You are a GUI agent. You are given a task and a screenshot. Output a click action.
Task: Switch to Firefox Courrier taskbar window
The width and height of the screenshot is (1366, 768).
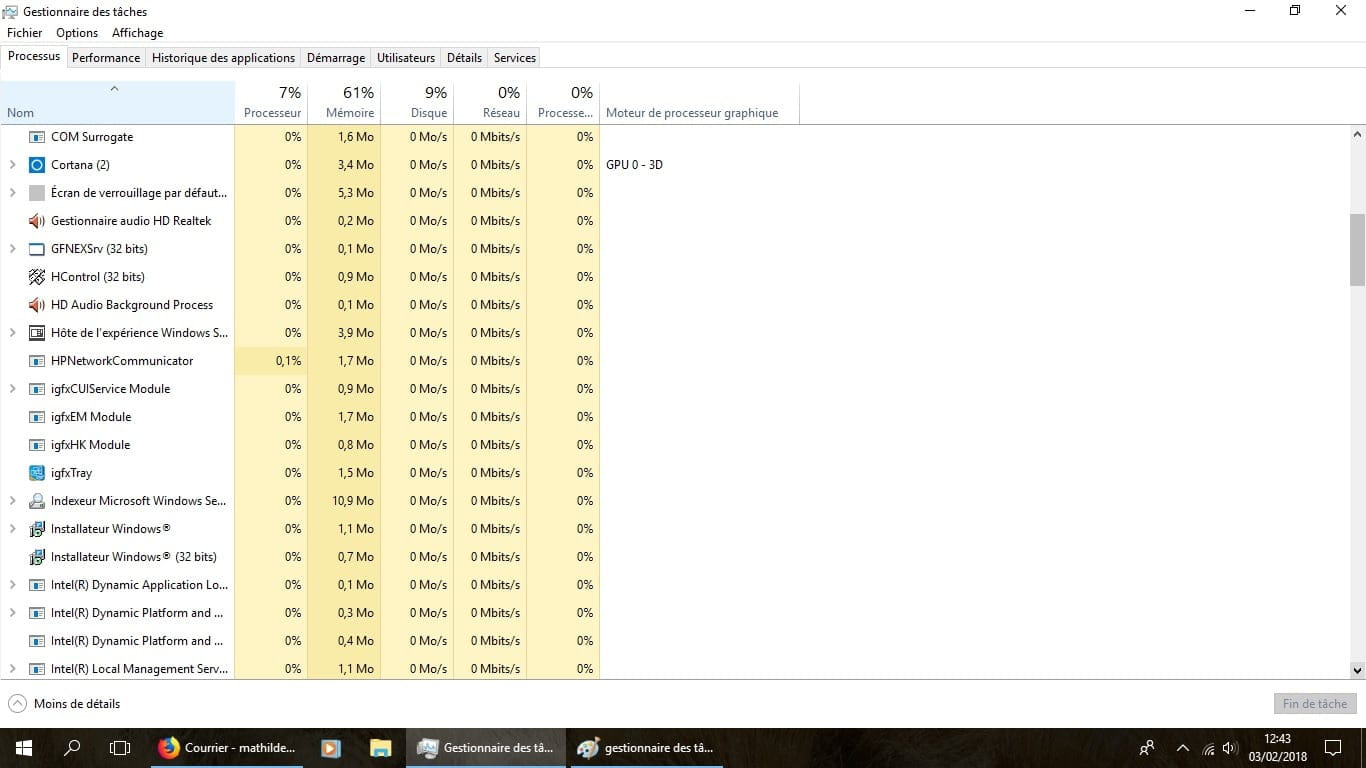point(229,748)
